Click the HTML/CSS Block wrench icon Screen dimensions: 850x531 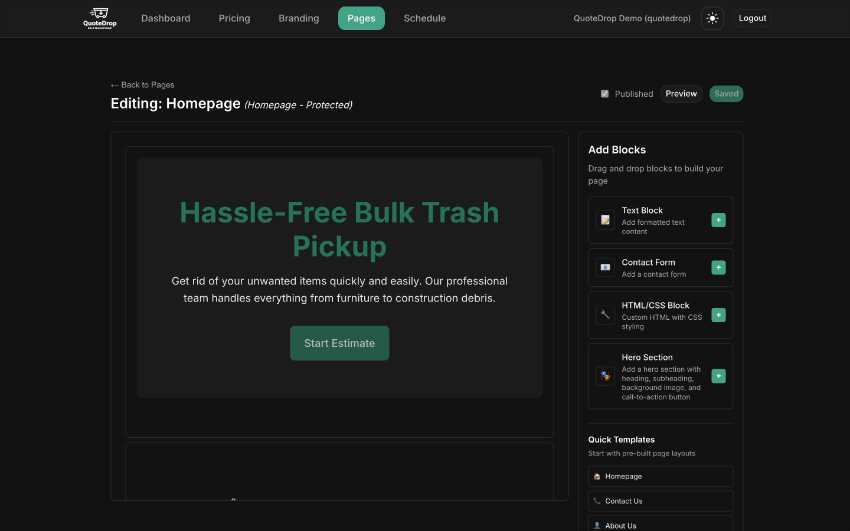605,315
